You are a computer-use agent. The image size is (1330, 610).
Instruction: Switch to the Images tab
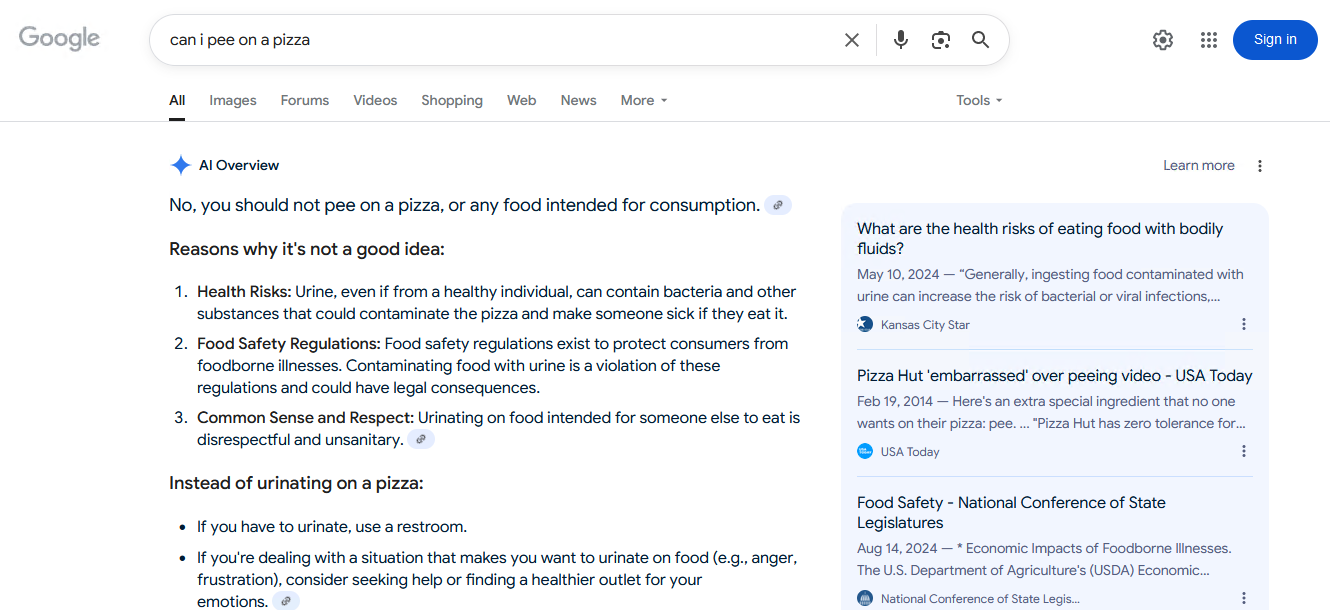[233, 100]
